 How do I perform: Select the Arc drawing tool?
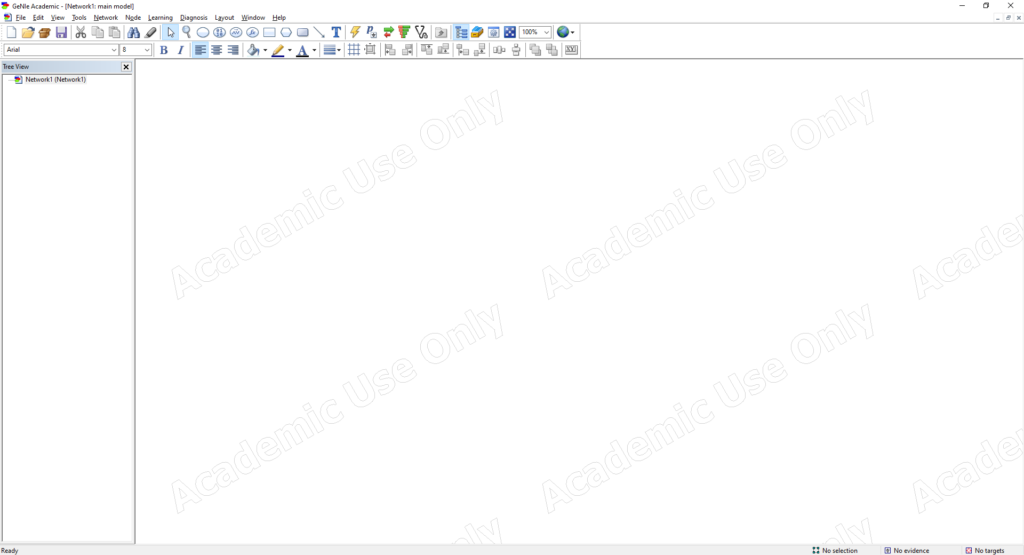point(319,32)
